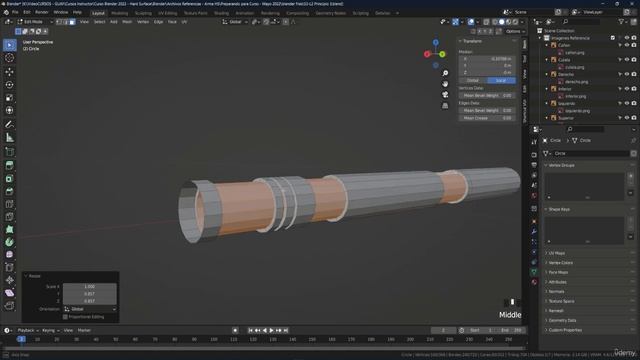Switch perspective/orthographic grid icon
This screenshot has width=640, height=360.
click(x=445, y=106)
